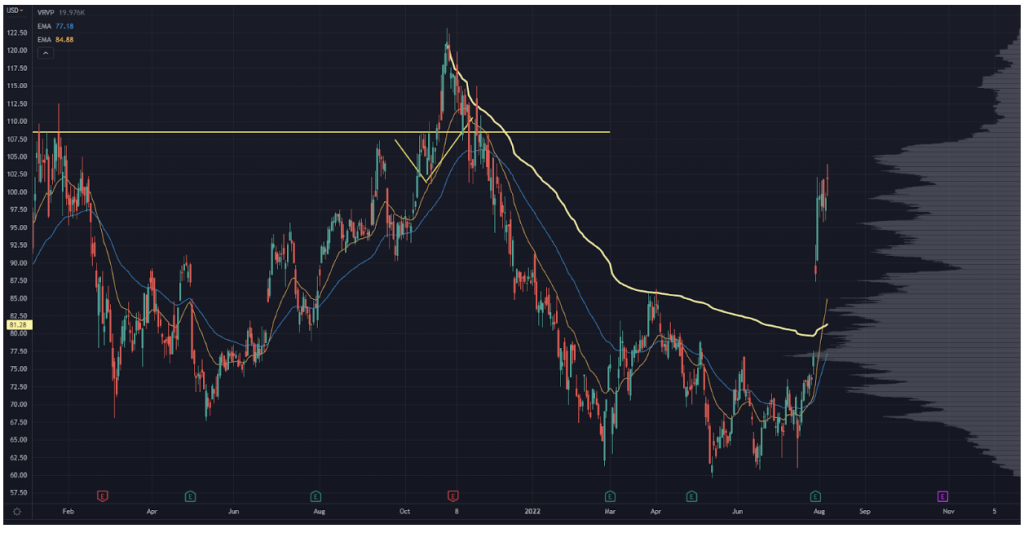Click the green earnings marker after Apr 2021
Viewport: 1024px width, 533px height.
190,496
